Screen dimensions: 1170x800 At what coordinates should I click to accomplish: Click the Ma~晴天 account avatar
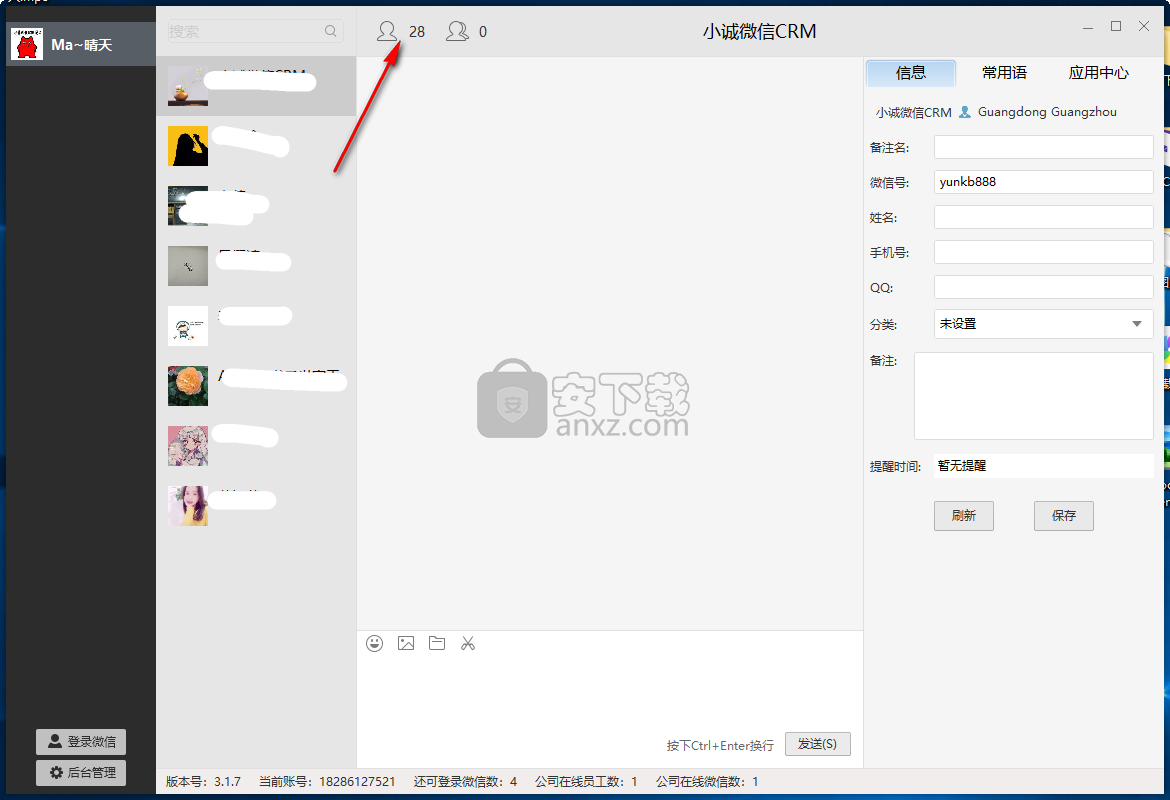tap(27, 44)
